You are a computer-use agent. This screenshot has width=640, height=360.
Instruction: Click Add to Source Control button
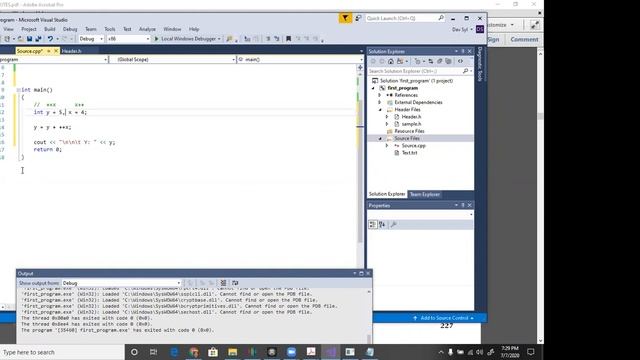(443, 318)
